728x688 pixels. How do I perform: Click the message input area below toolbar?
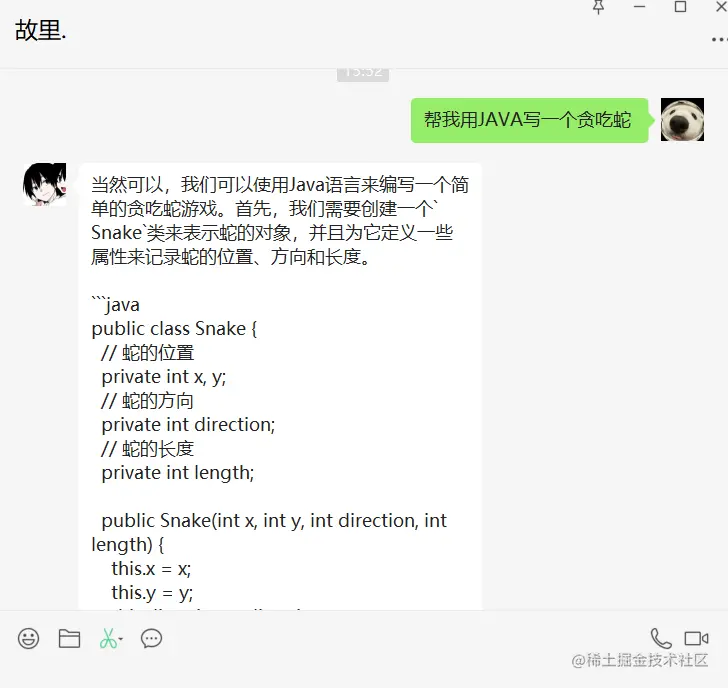(364, 669)
